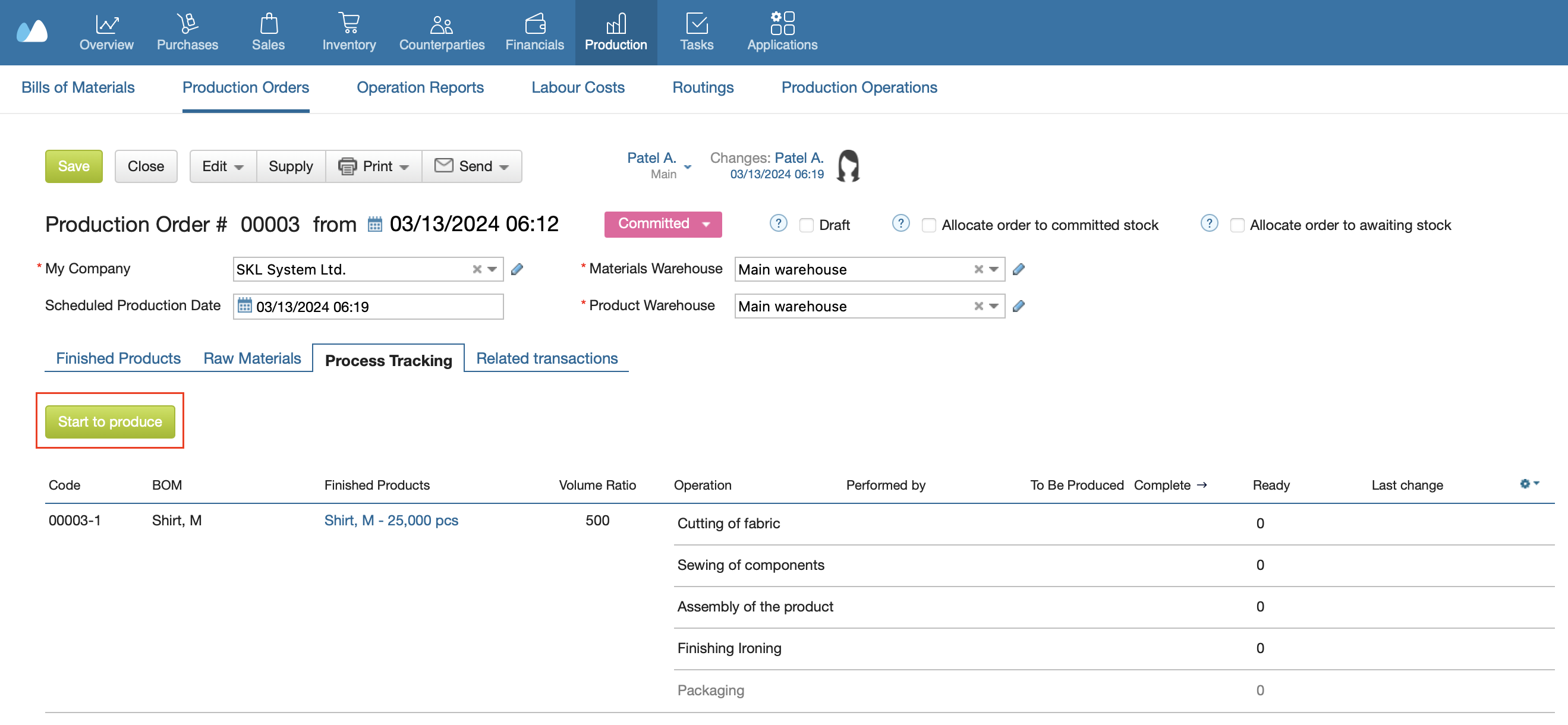Image resolution: width=1568 pixels, height=725 pixels.
Task: Select the Sewing of components operation
Action: pyautogui.click(x=751, y=565)
